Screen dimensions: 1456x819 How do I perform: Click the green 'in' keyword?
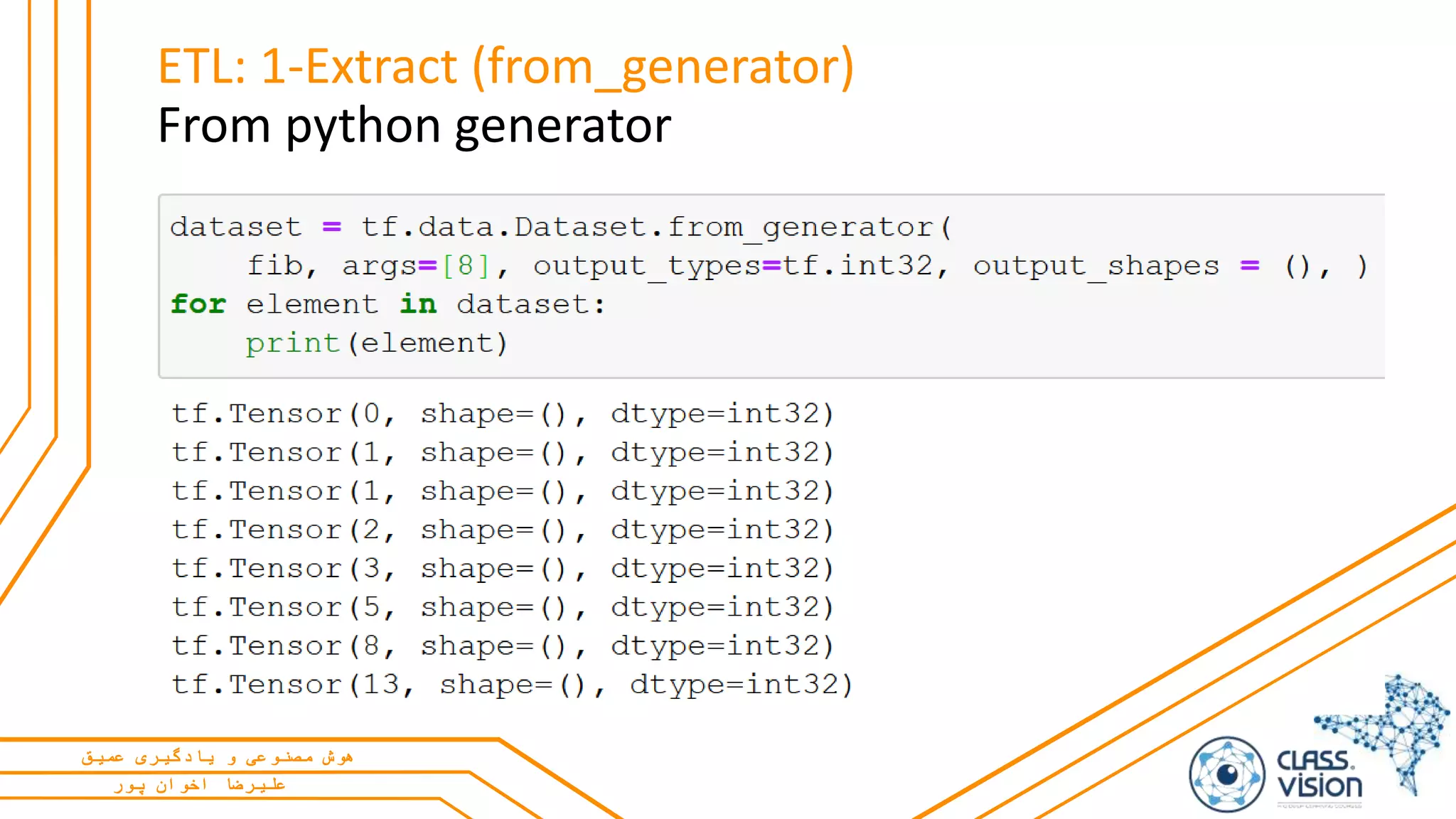pos(418,304)
